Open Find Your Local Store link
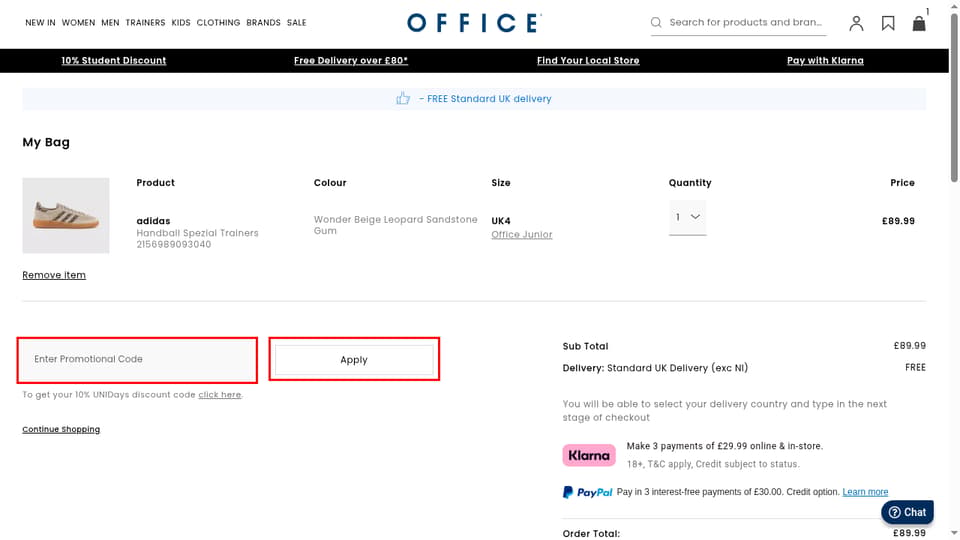The width and height of the screenshot is (960, 540). 588,61
